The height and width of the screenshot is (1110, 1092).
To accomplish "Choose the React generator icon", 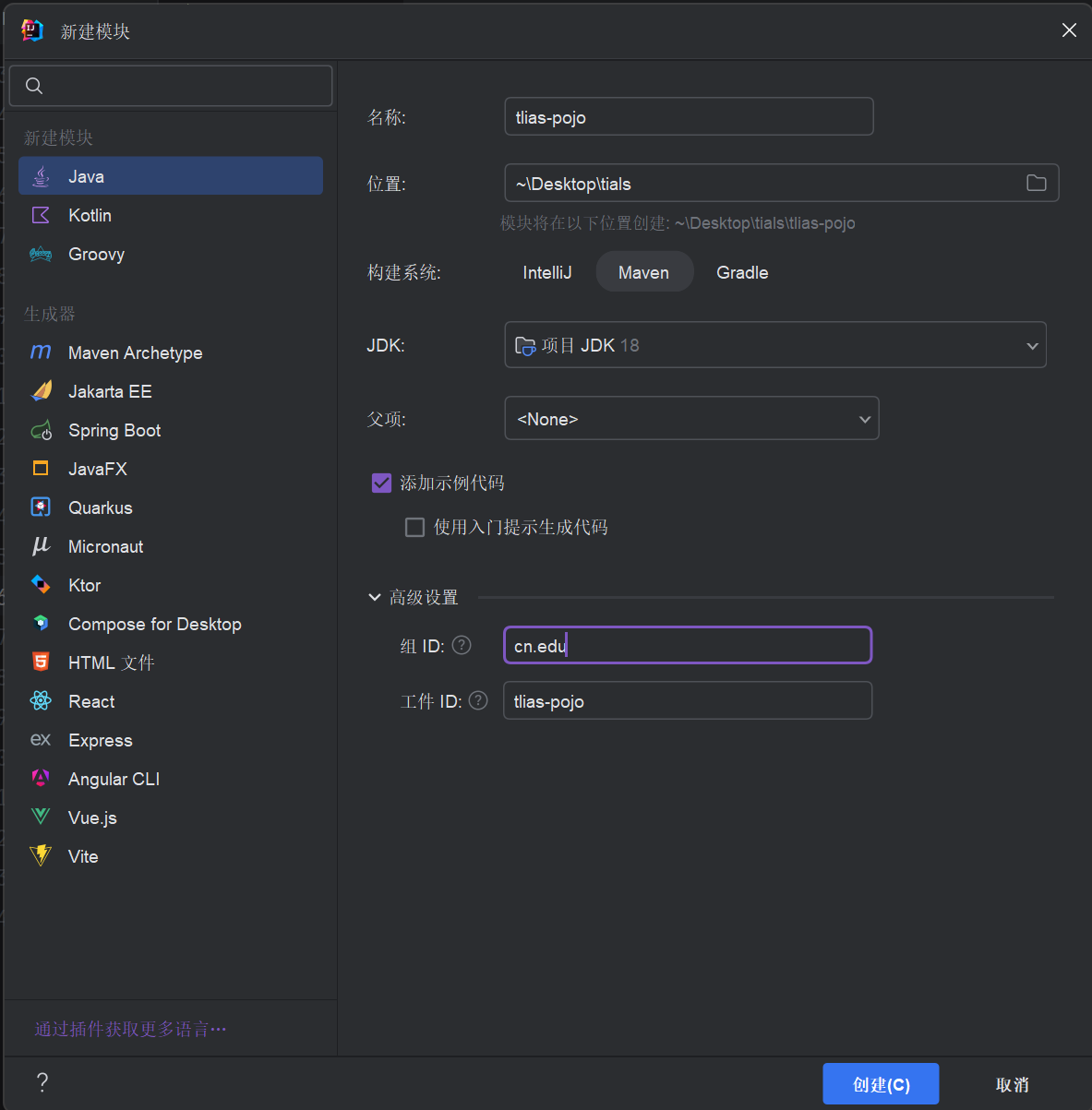I will pyautogui.click(x=41, y=701).
